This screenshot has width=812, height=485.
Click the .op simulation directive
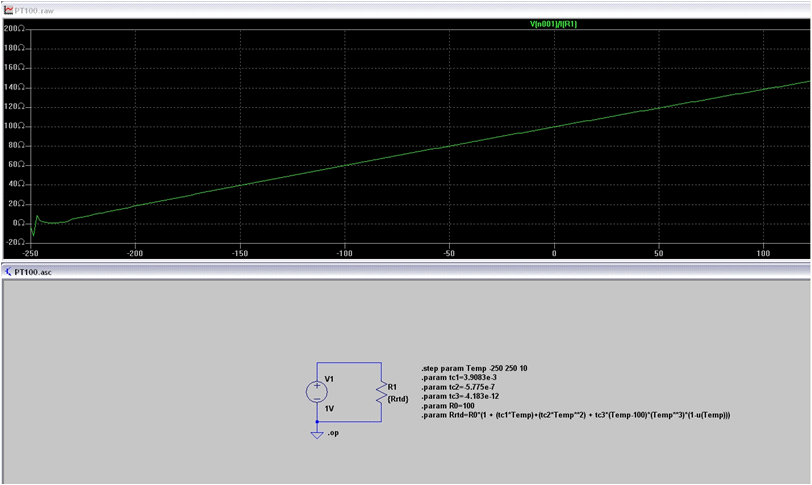333,433
